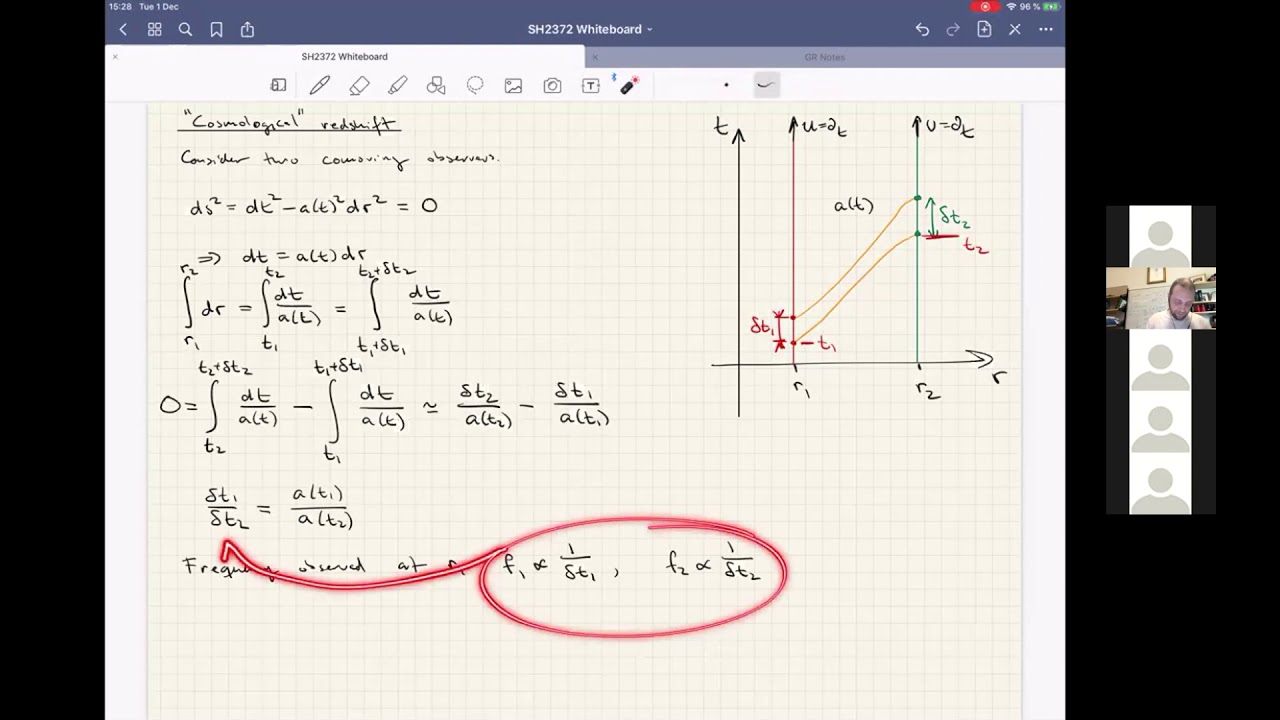Click the Wi-Fi status icon
This screenshot has width=1280, height=720.
1011,6
